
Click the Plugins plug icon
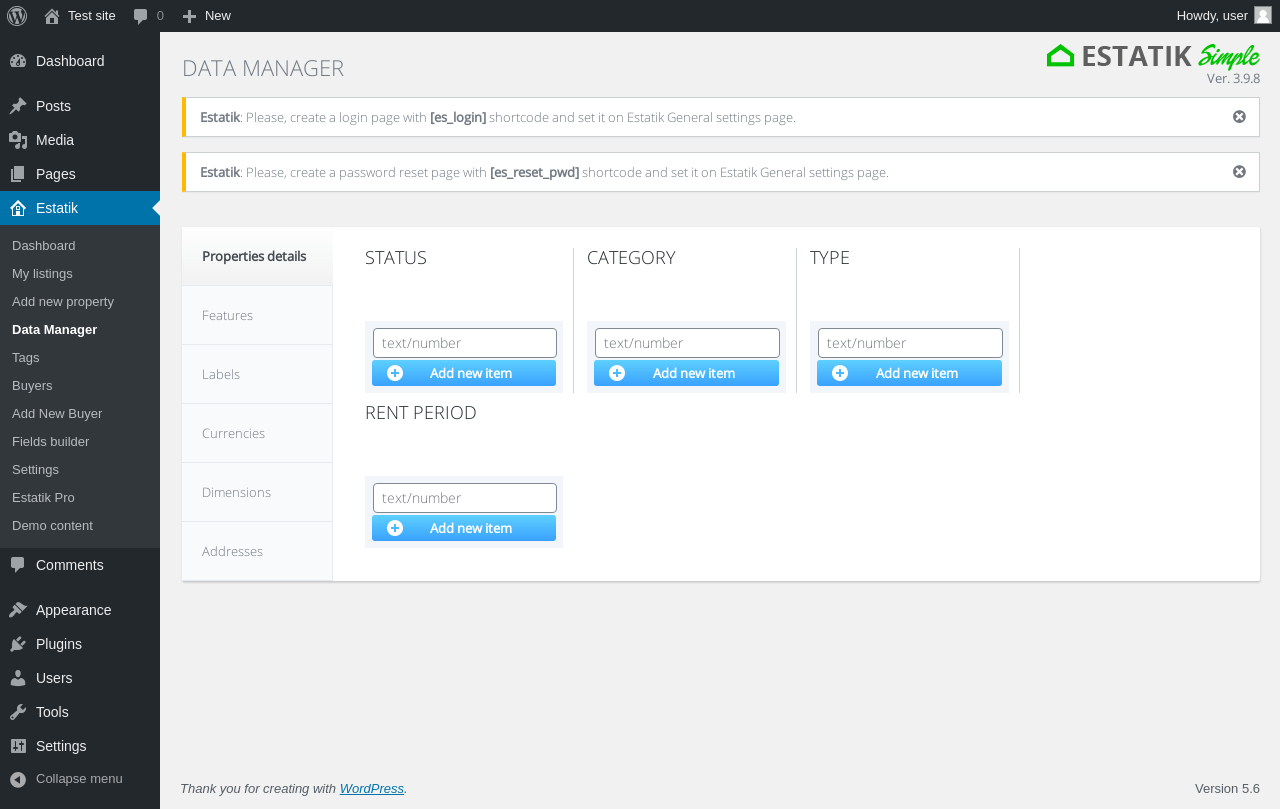pyautogui.click(x=18, y=644)
